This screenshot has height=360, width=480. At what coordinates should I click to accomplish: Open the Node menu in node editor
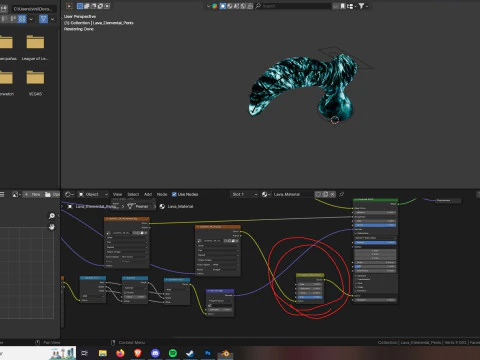[x=162, y=194]
